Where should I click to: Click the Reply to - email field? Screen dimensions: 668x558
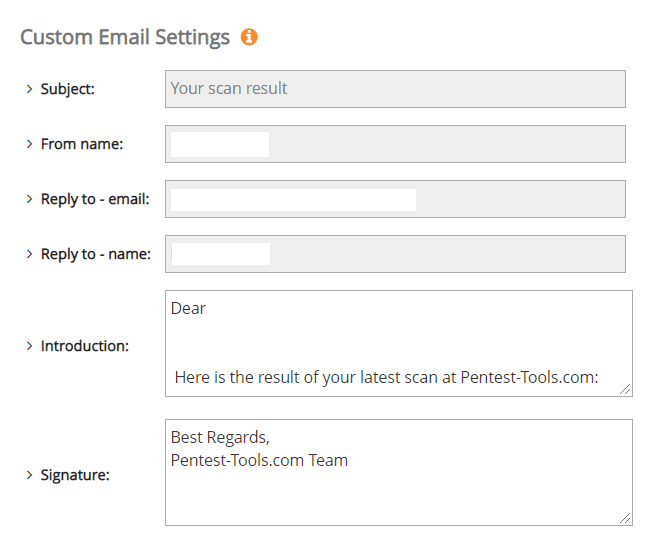(x=395, y=198)
